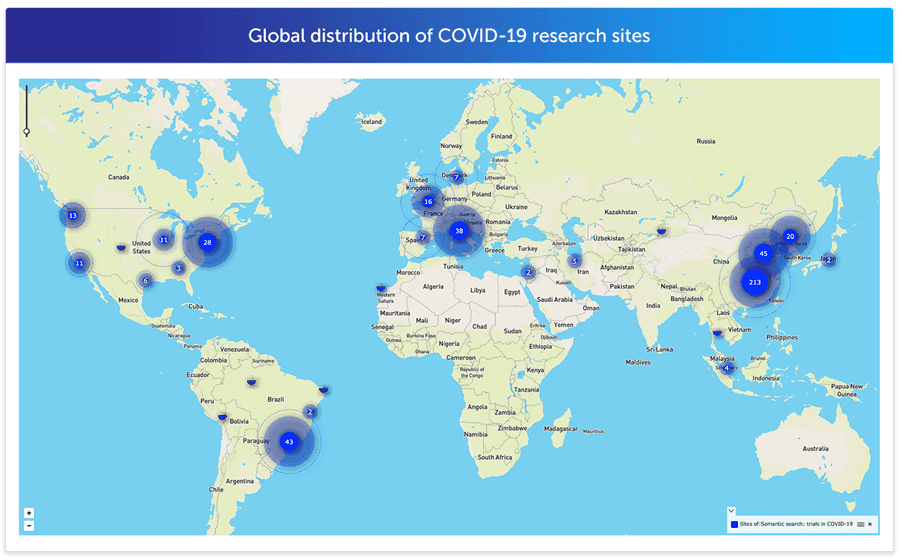Screen dimensions: 900x559
Task: Select the single site marker west of Vietnam
Action: tap(717, 333)
